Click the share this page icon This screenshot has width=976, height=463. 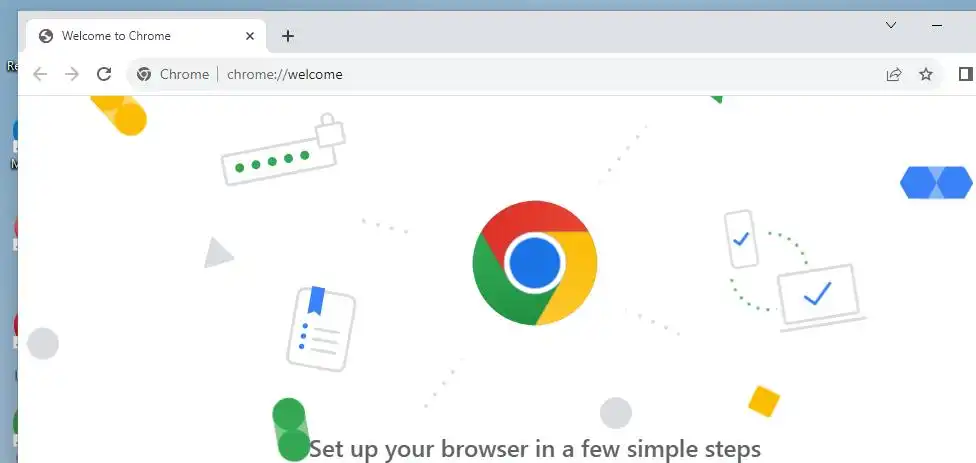894,75
